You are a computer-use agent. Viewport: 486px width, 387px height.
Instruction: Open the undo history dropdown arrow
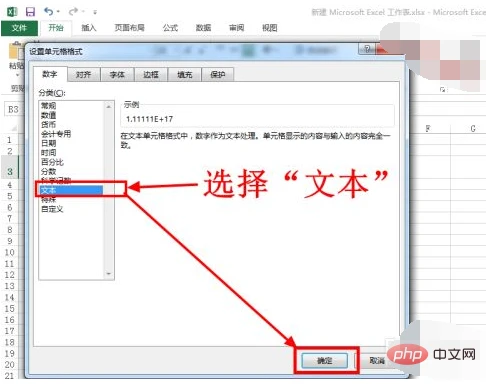pyautogui.click(x=58, y=12)
